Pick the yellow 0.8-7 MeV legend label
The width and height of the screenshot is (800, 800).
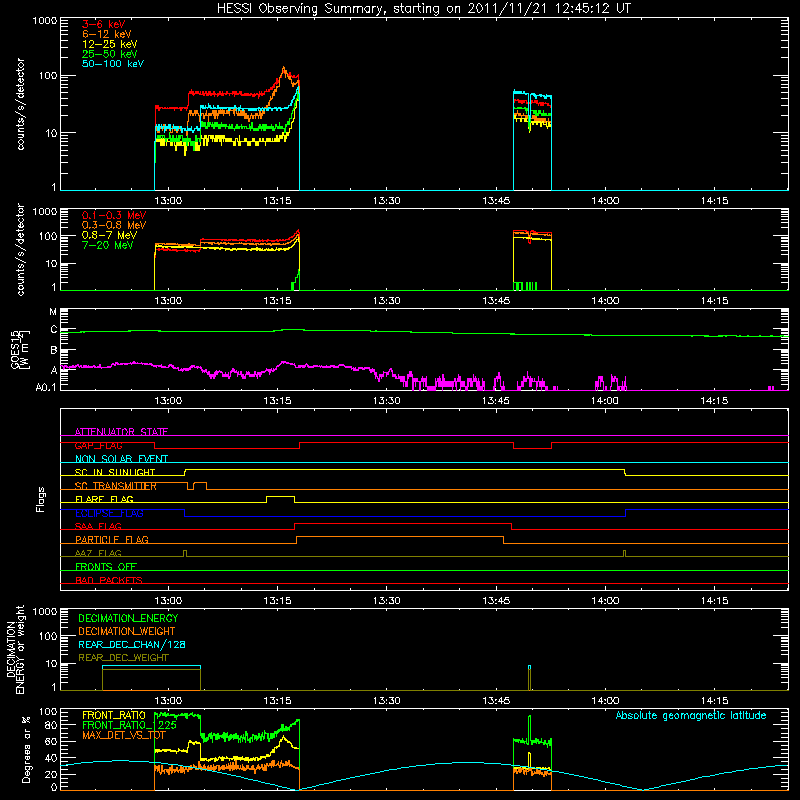tap(109, 235)
